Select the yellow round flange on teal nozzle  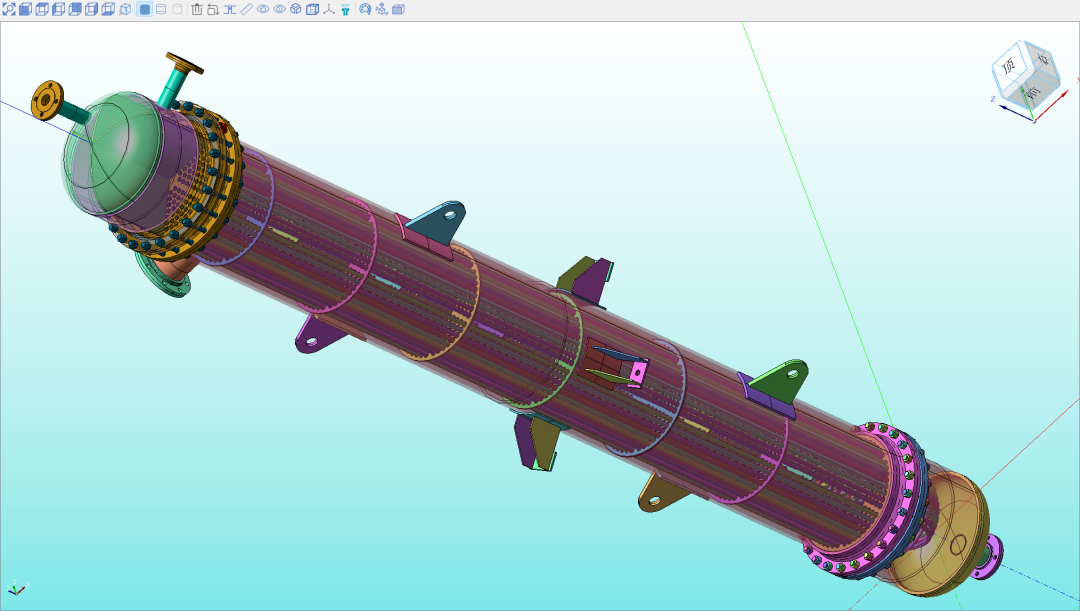[x=47, y=101]
